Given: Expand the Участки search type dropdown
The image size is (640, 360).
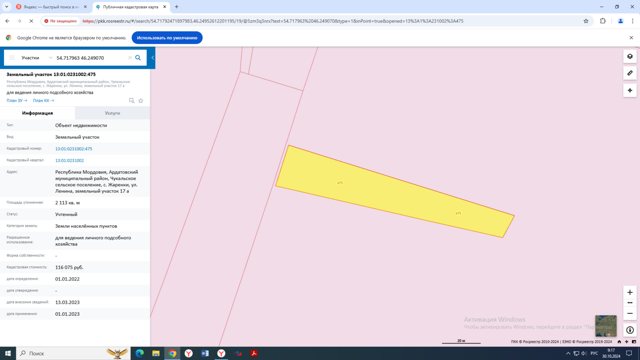Looking at the screenshot, I should coord(37,58).
